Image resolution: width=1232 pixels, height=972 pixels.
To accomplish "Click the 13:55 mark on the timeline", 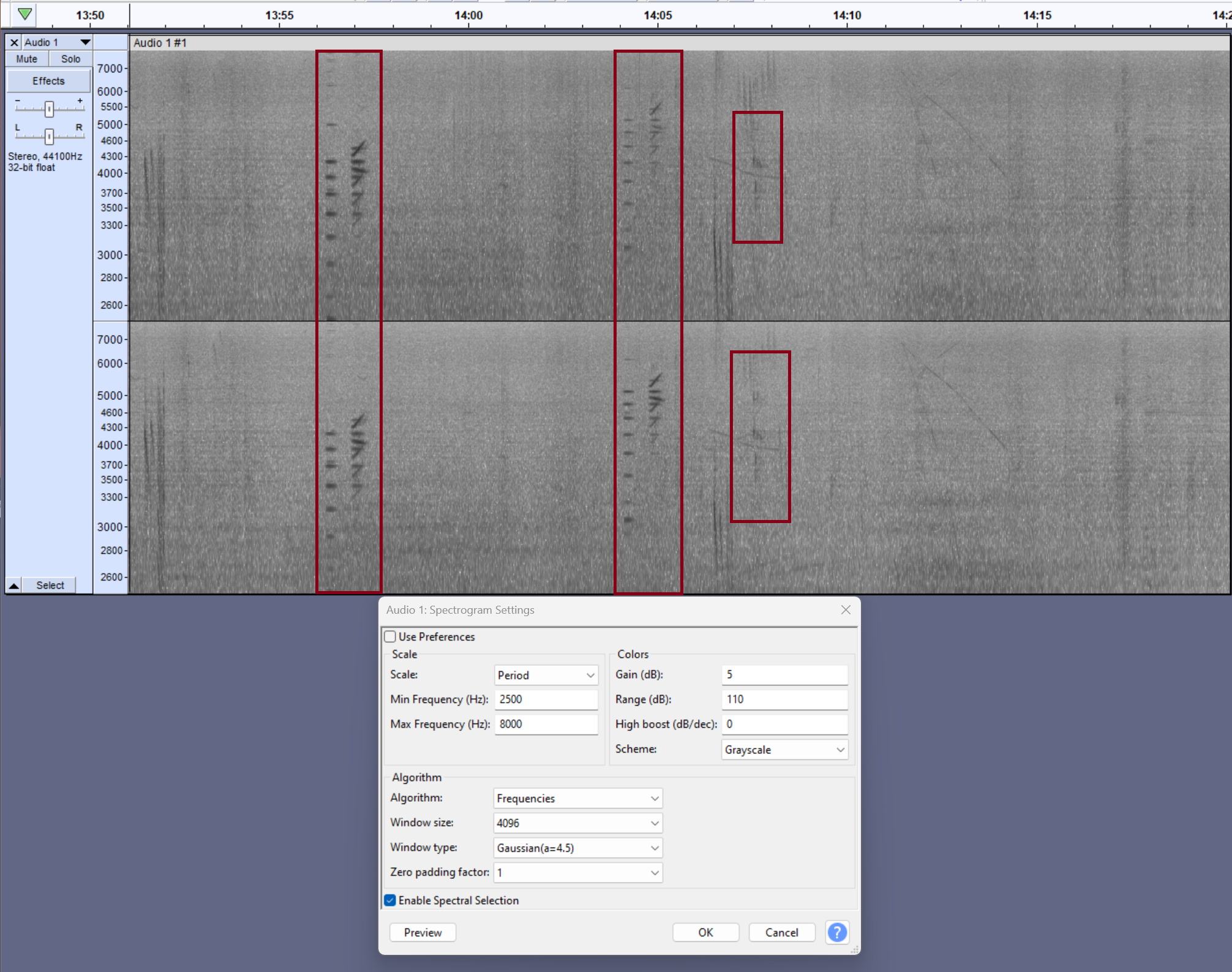I will click(x=279, y=15).
